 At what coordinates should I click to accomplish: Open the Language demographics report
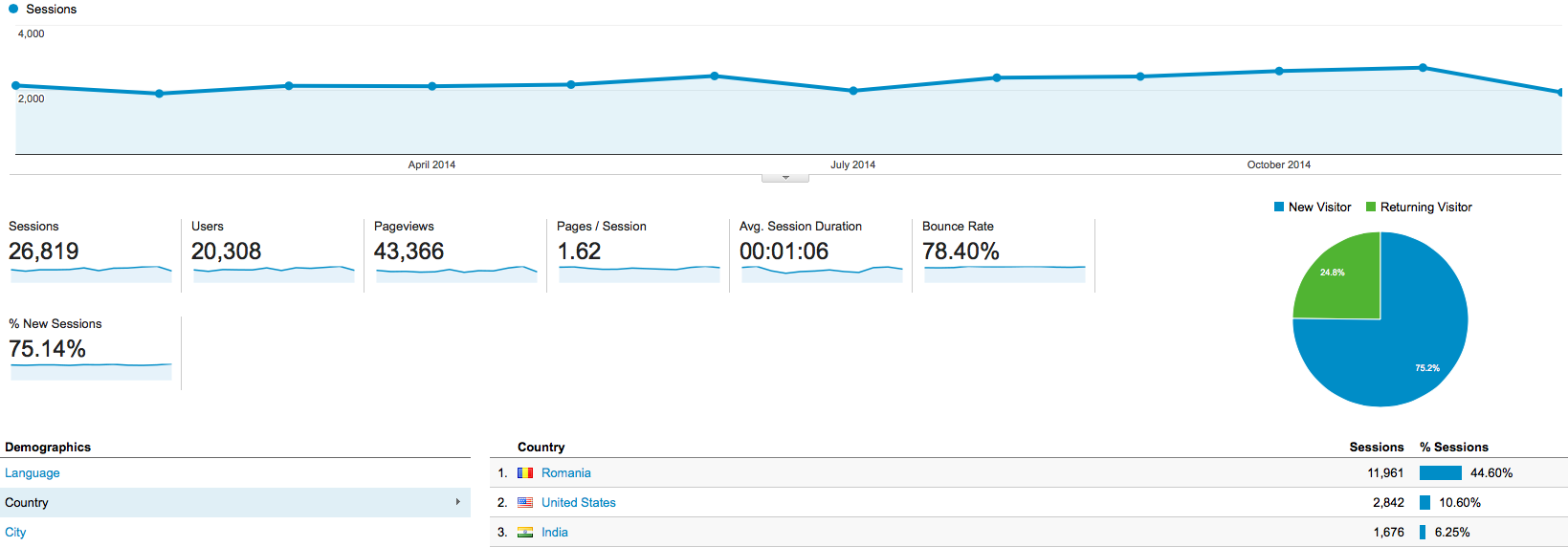coord(33,473)
